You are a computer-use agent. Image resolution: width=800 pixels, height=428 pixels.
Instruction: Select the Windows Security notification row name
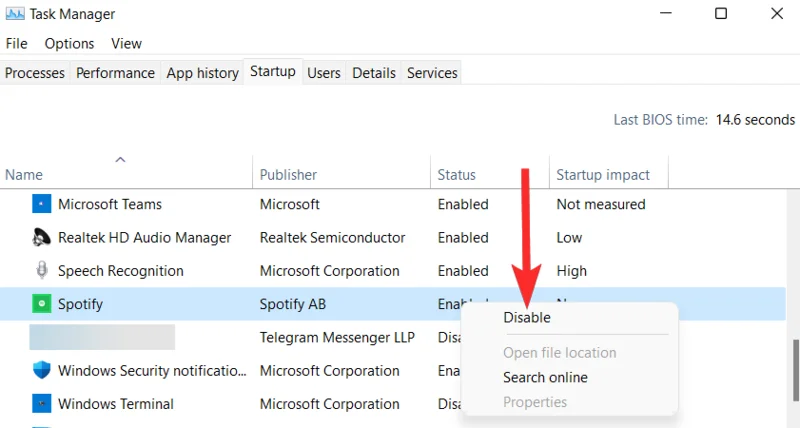pyautogui.click(x=152, y=371)
